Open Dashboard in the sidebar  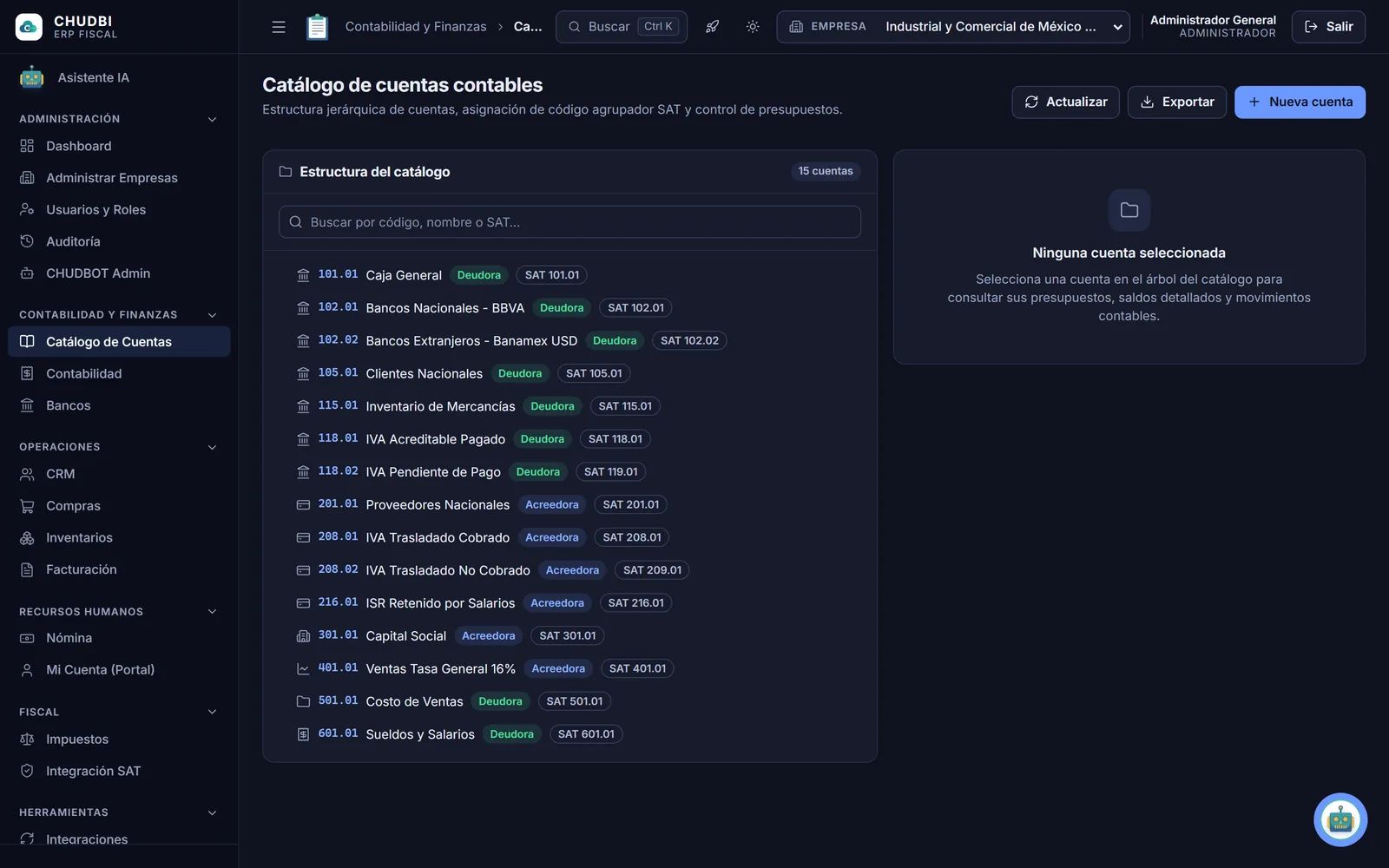point(119,146)
